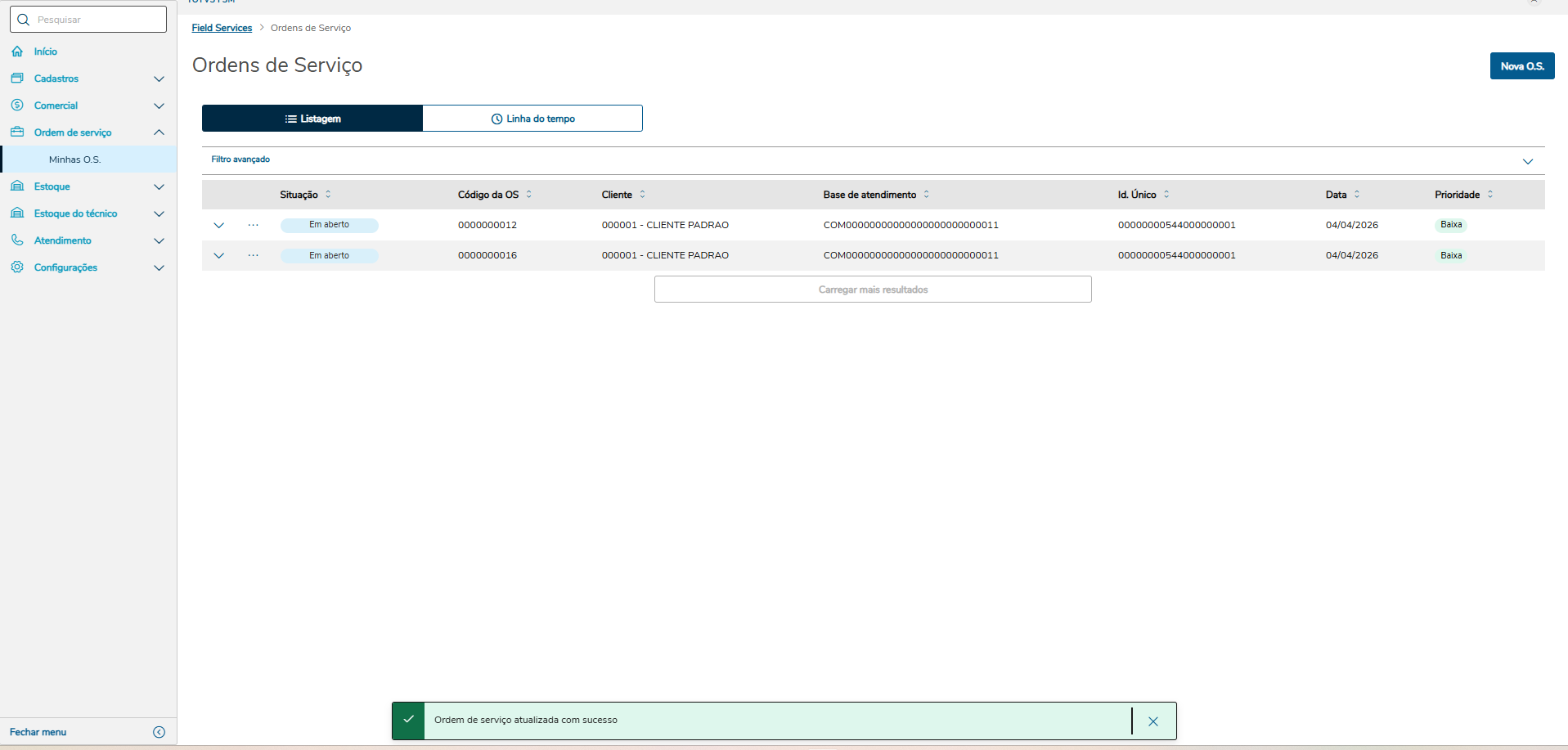Click the Ordem de serviço briefcase icon
This screenshot has width=1568, height=750.
tap(17, 132)
